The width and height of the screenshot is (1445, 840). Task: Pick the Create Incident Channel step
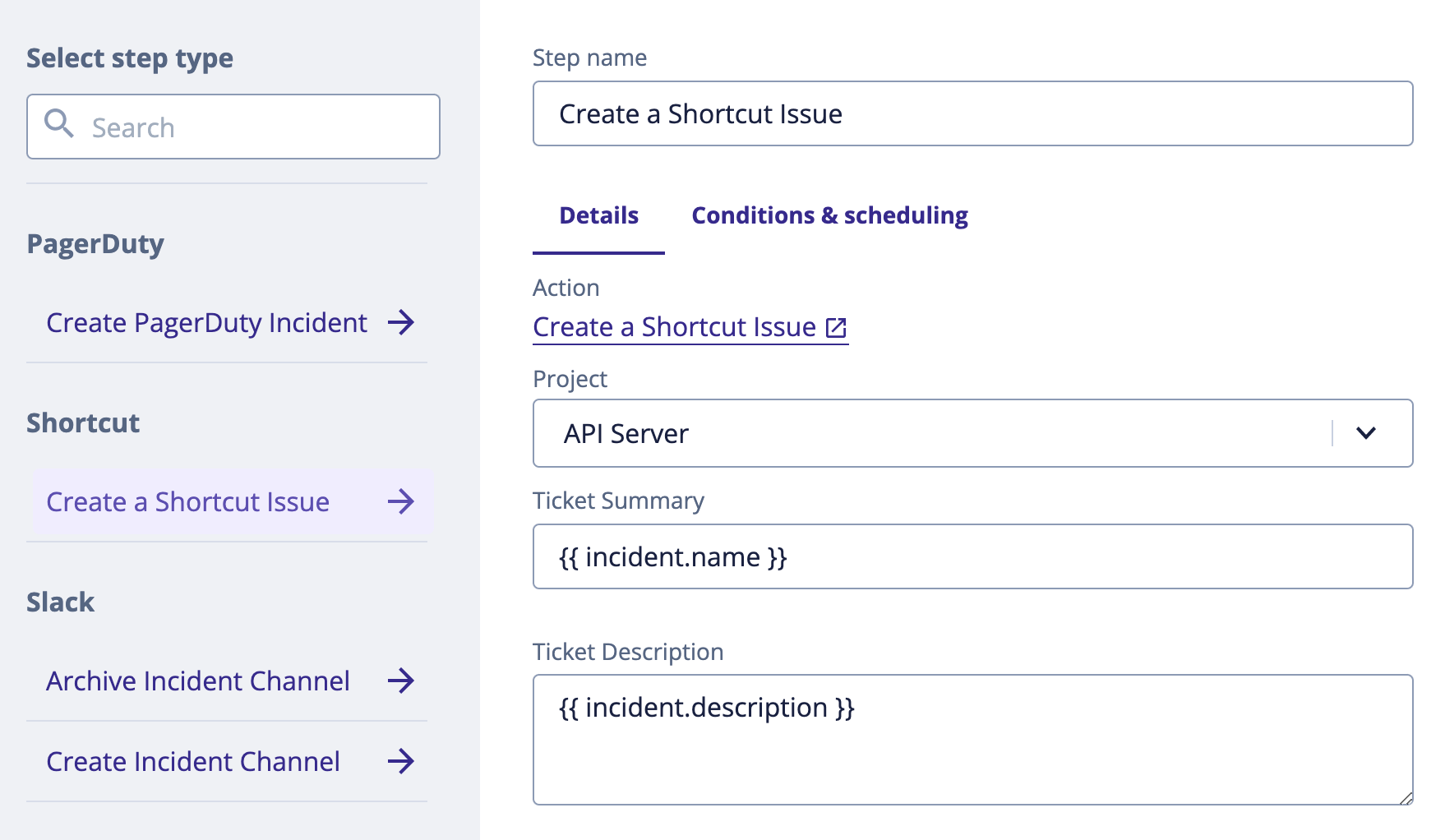click(193, 762)
